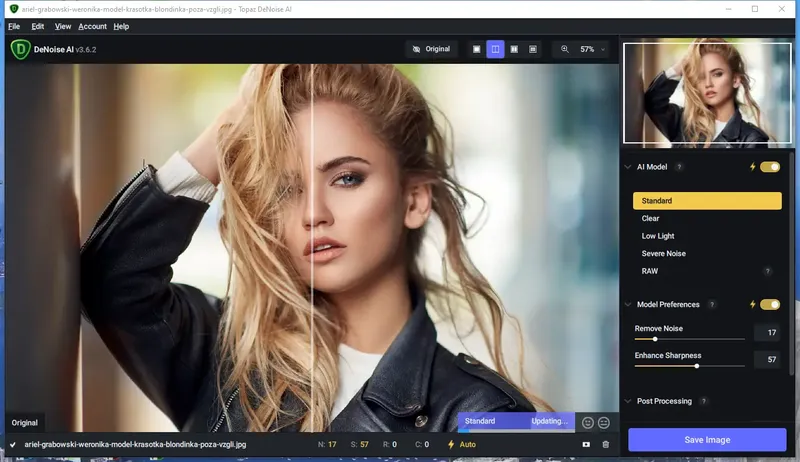800x462 pixels.
Task: Click the split view divider line
Action: click(312, 248)
